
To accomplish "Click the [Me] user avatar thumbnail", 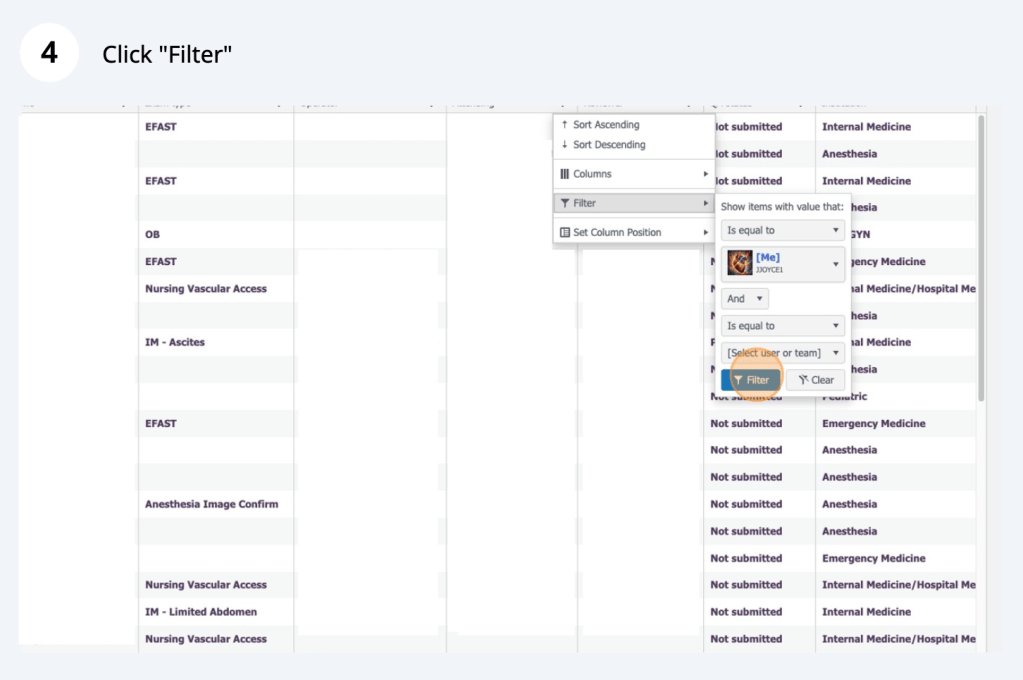I will click(x=739, y=264).
